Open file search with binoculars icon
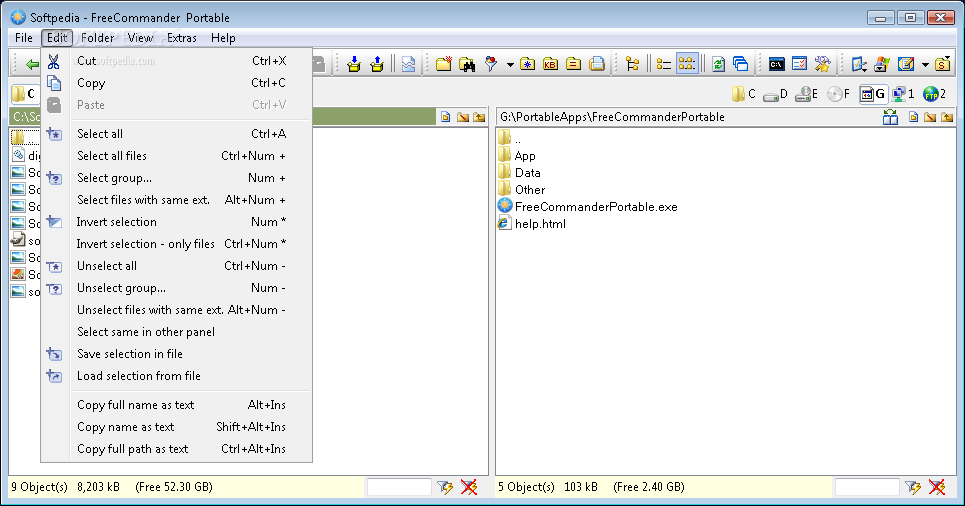This screenshot has width=965, height=506. pos(467,63)
